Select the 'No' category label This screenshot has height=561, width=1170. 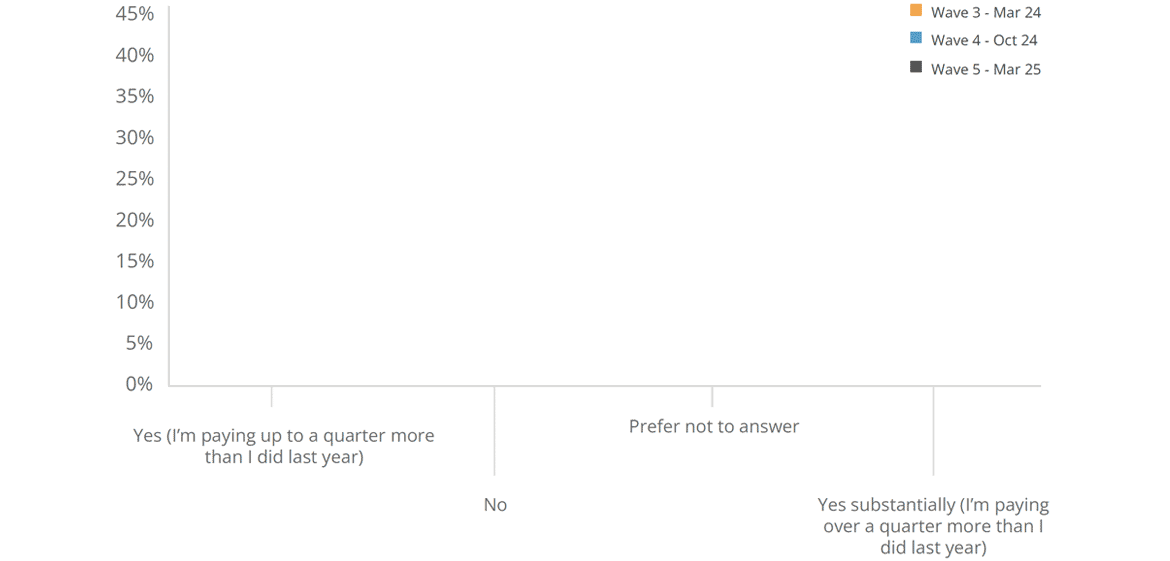pos(495,505)
